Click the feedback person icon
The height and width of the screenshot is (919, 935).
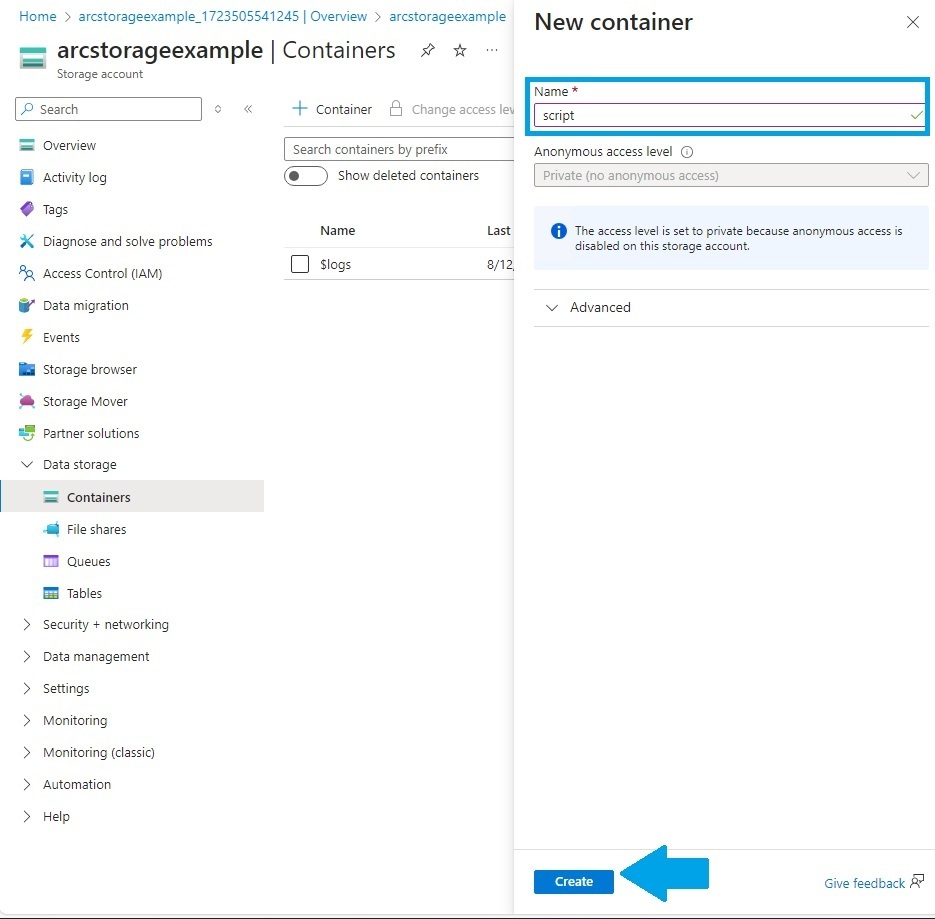917,881
